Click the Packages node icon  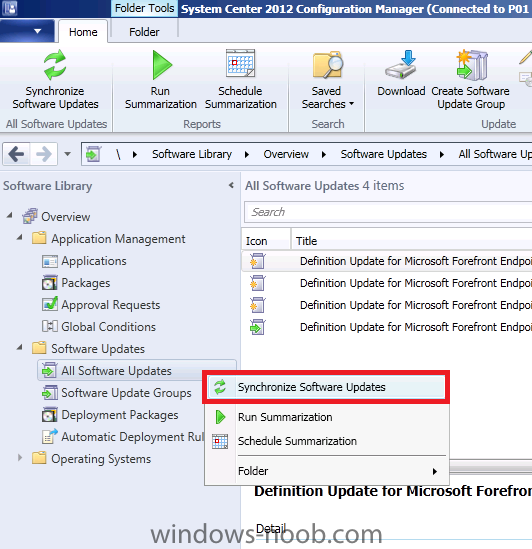coord(50,283)
